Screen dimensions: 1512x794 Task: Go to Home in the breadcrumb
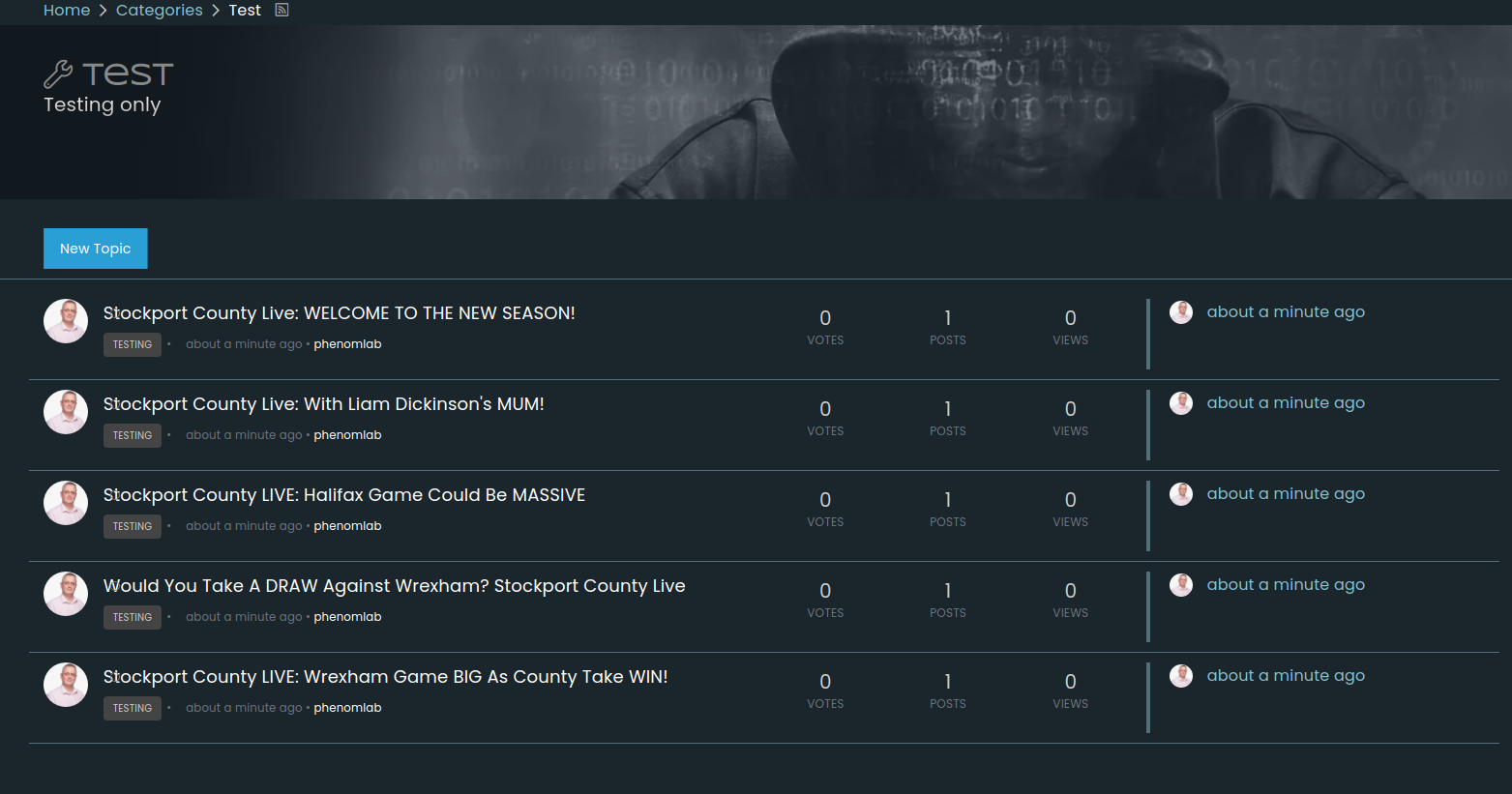click(x=67, y=10)
